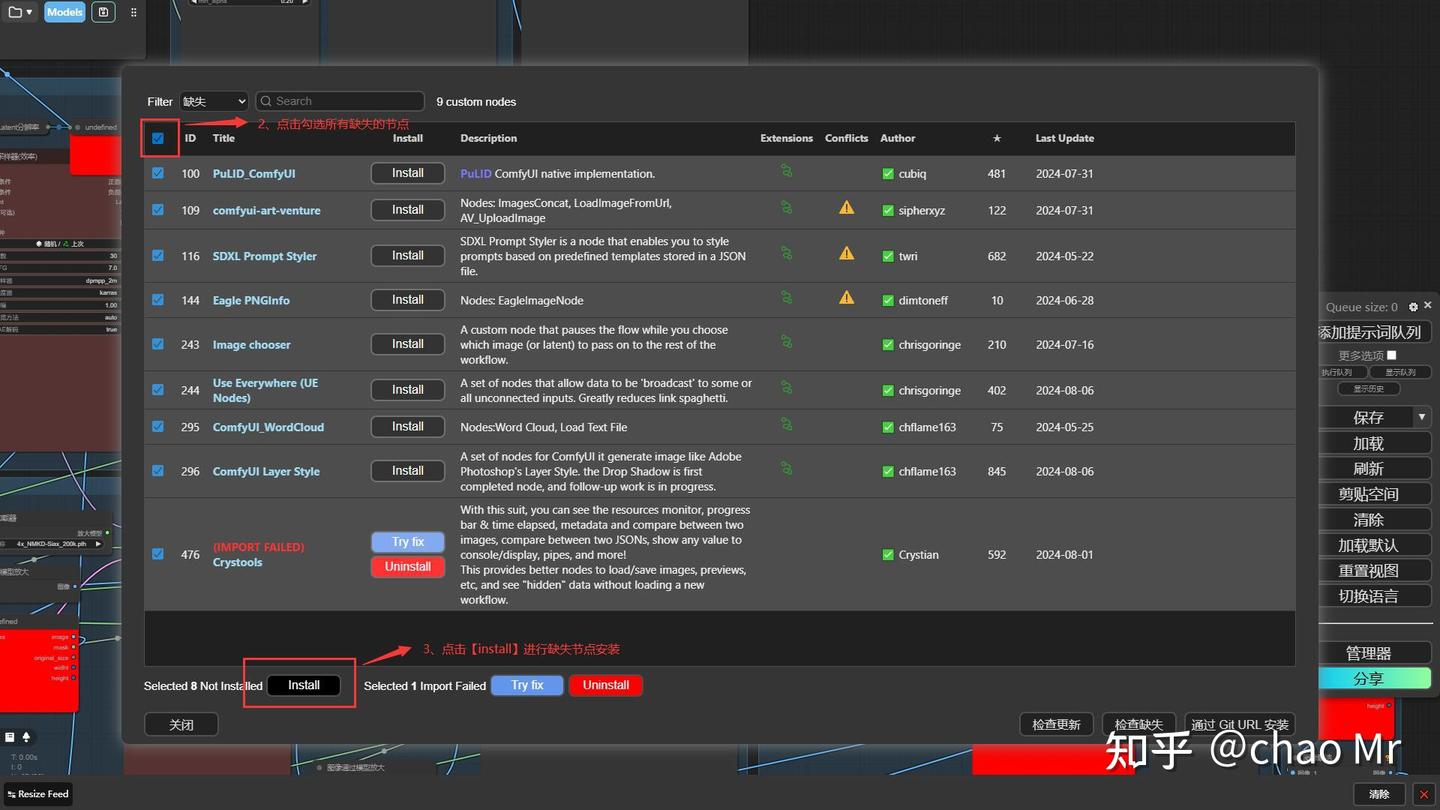The width and height of the screenshot is (1440, 810).
Task: Click the conflict warning icon in the comfyui-art-venture row
Action: tap(847, 208)
